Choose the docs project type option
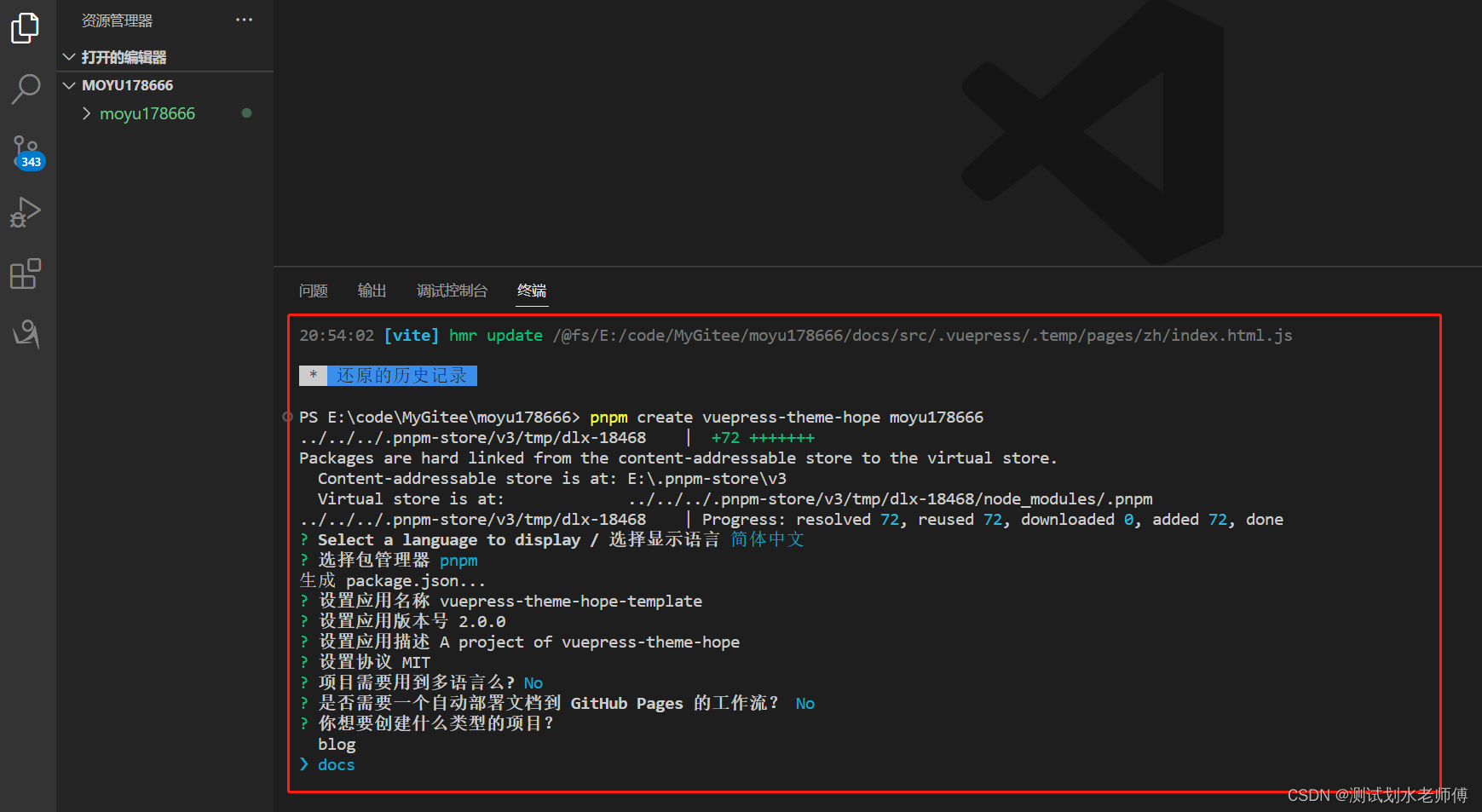 pyautogui.click(x=336, y=764)
